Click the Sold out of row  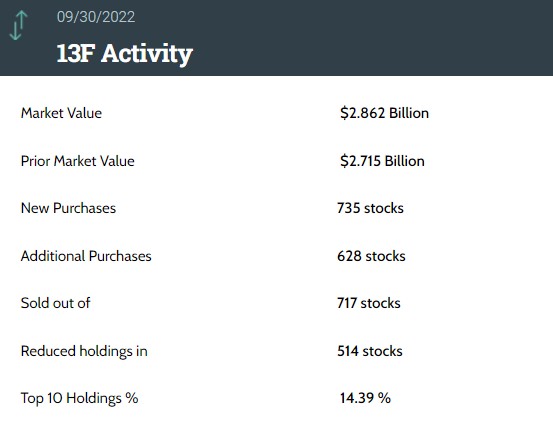(x=276, y=303)
